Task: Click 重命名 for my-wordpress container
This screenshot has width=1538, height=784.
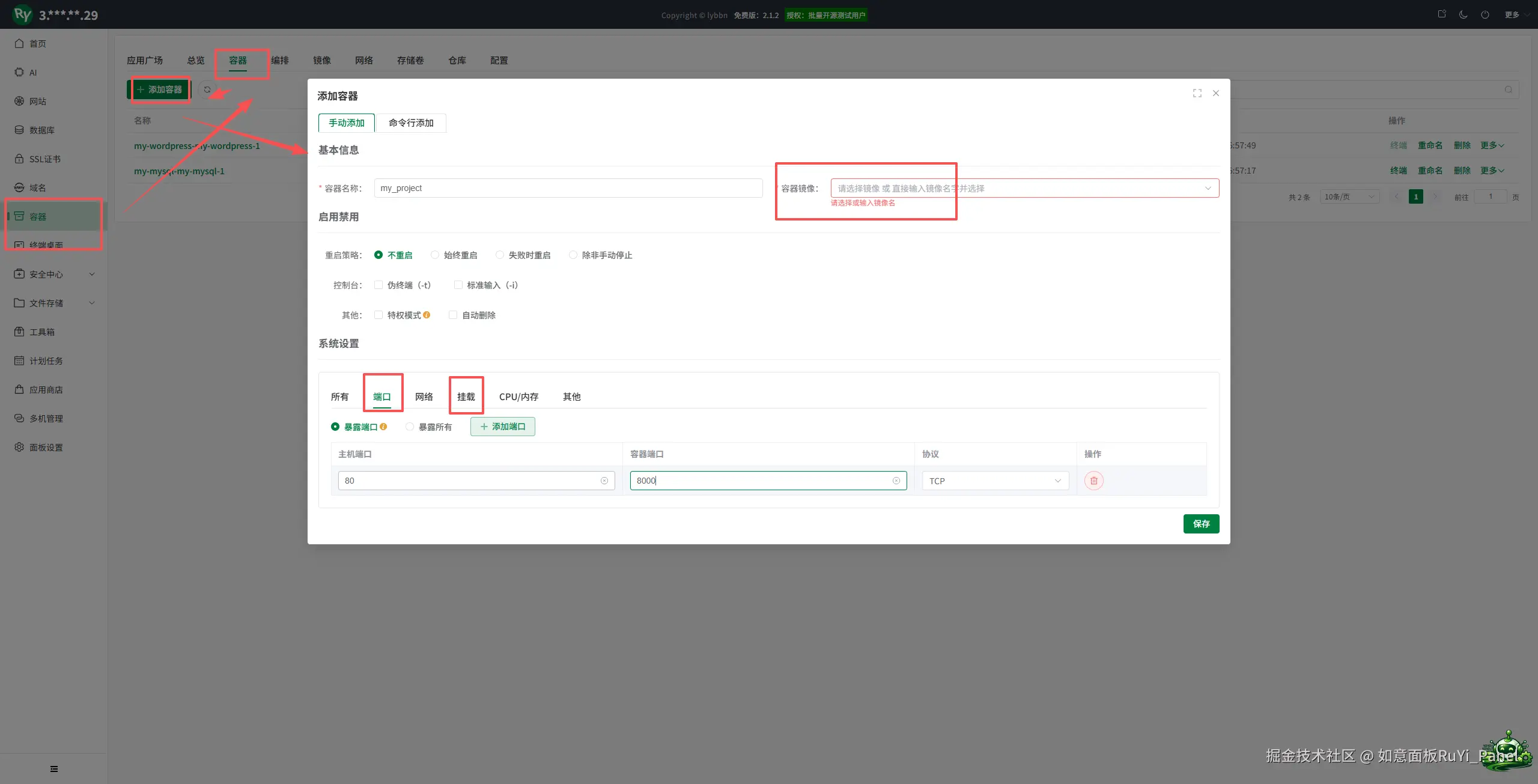Action: click(1430, 145)
